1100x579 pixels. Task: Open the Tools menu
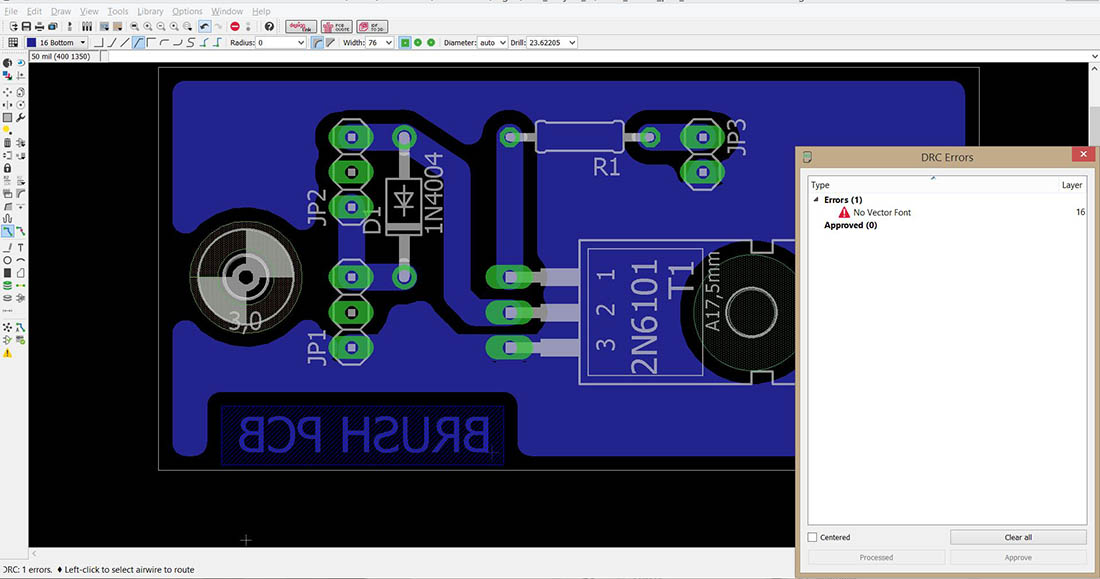[x=117, y=11]
